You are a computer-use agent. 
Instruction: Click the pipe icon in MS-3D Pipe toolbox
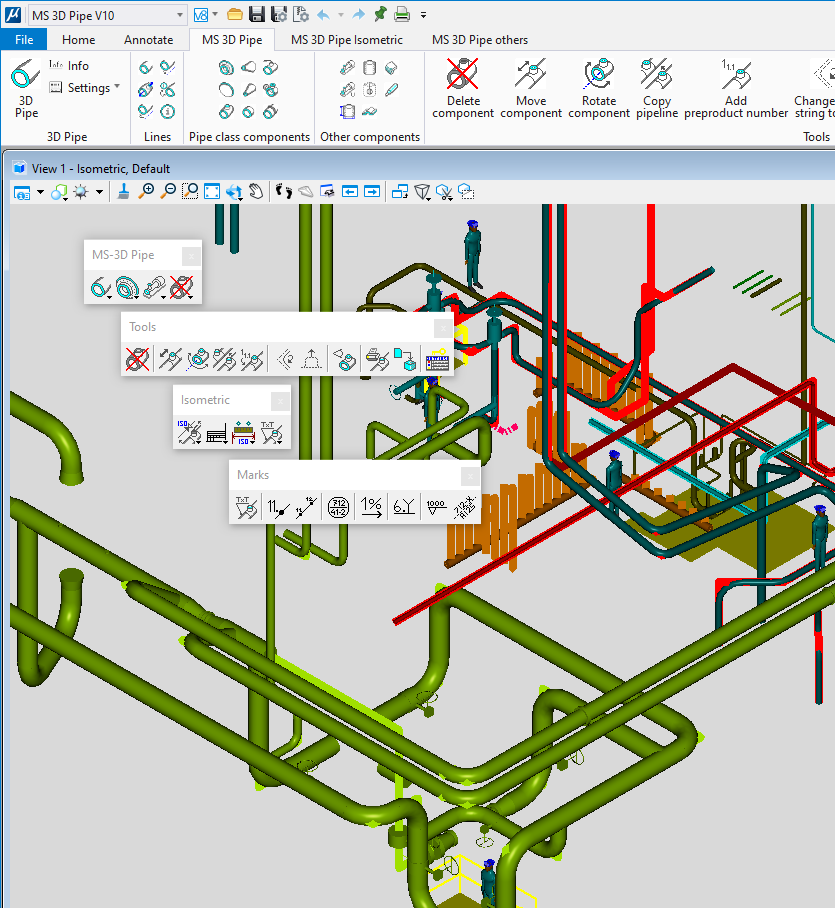click(101, 287)
